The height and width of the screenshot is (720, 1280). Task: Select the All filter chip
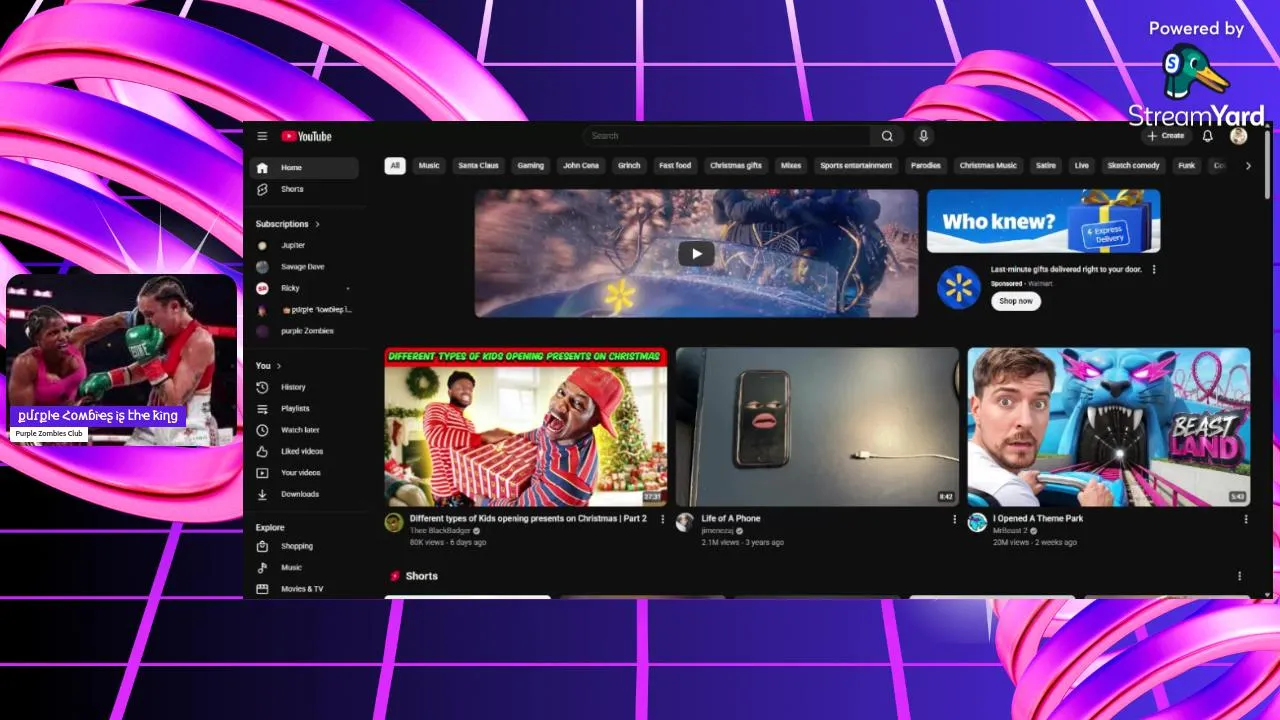[x=395, y=166]
